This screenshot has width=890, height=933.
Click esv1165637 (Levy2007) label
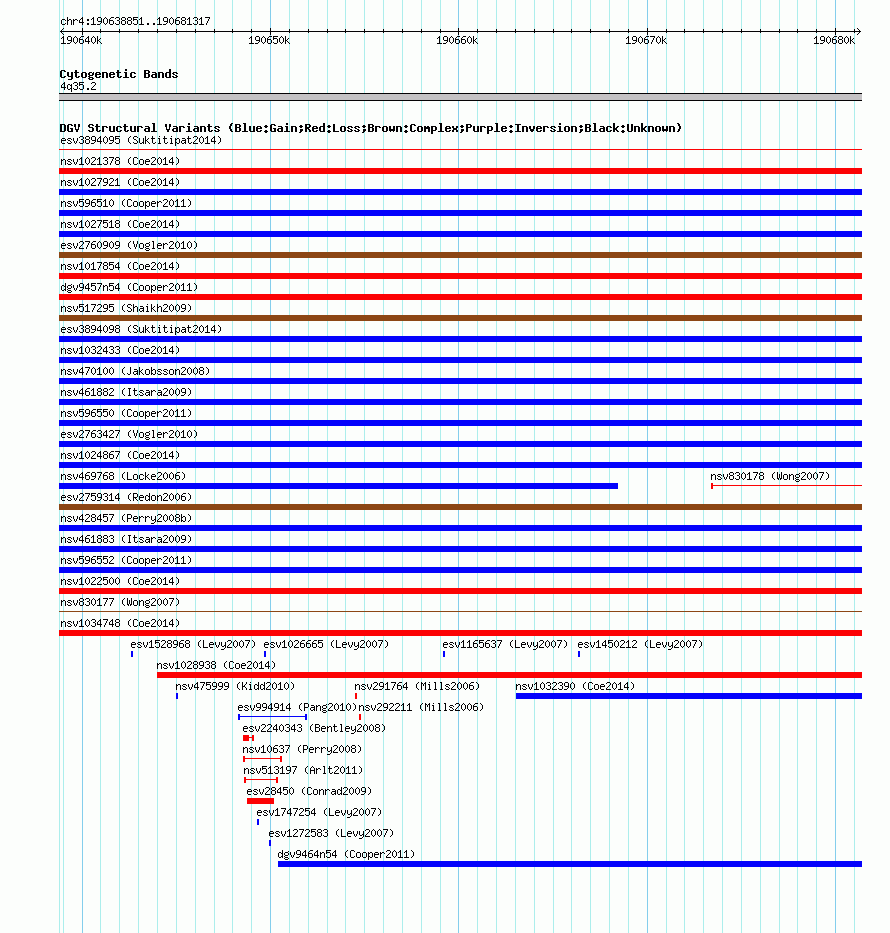pos(505,644)
